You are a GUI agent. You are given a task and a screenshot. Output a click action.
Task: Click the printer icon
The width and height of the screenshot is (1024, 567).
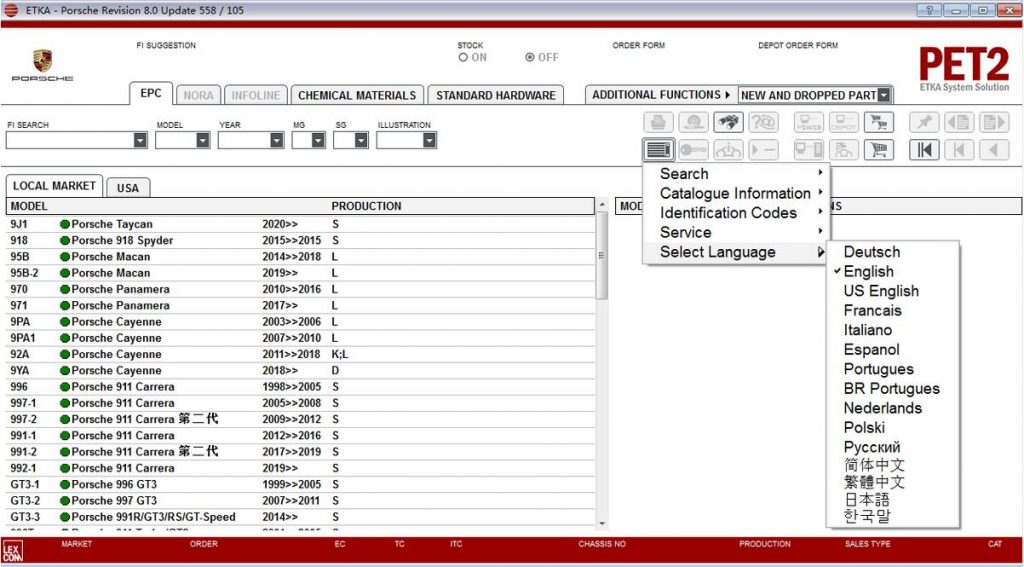pos(659,122)
